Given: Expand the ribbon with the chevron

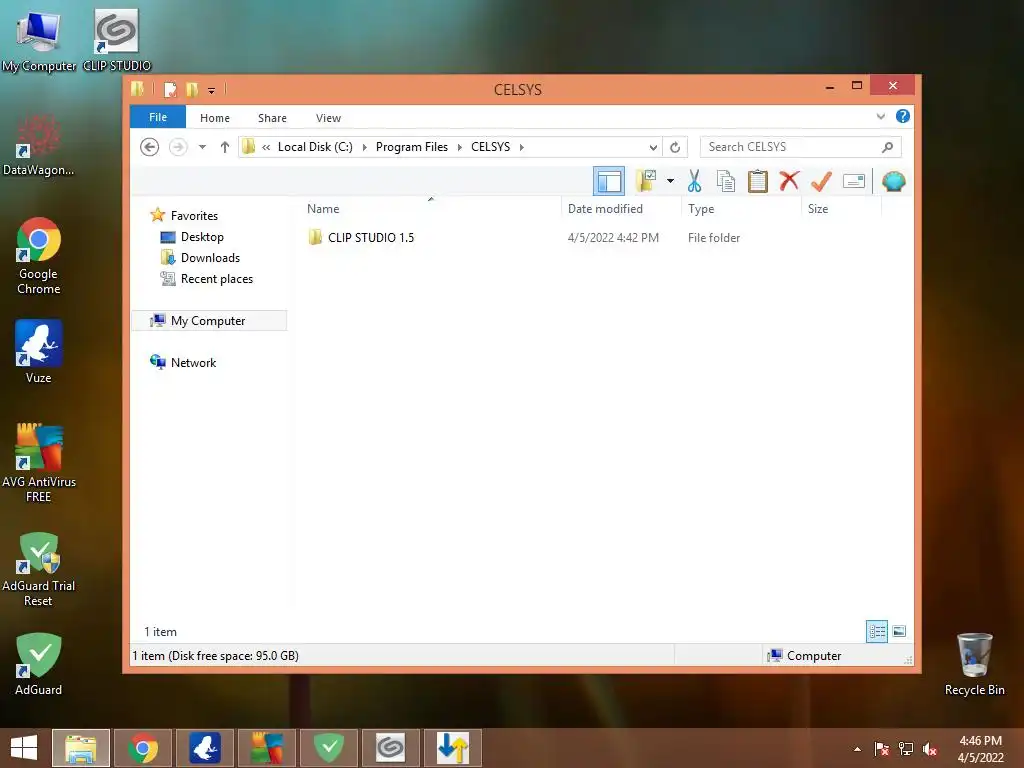Looking at the screenshot, I should (x=880, y=116).
